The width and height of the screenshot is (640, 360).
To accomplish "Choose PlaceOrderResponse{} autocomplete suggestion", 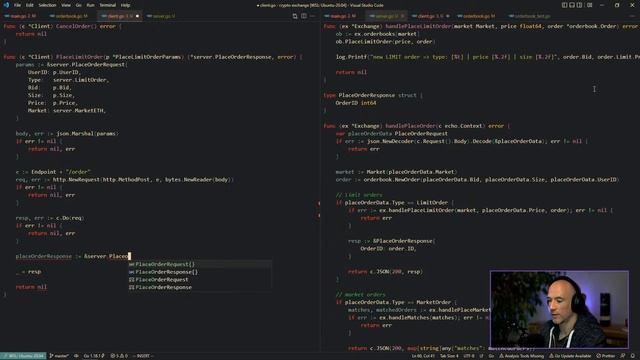I will click(200, 272).
